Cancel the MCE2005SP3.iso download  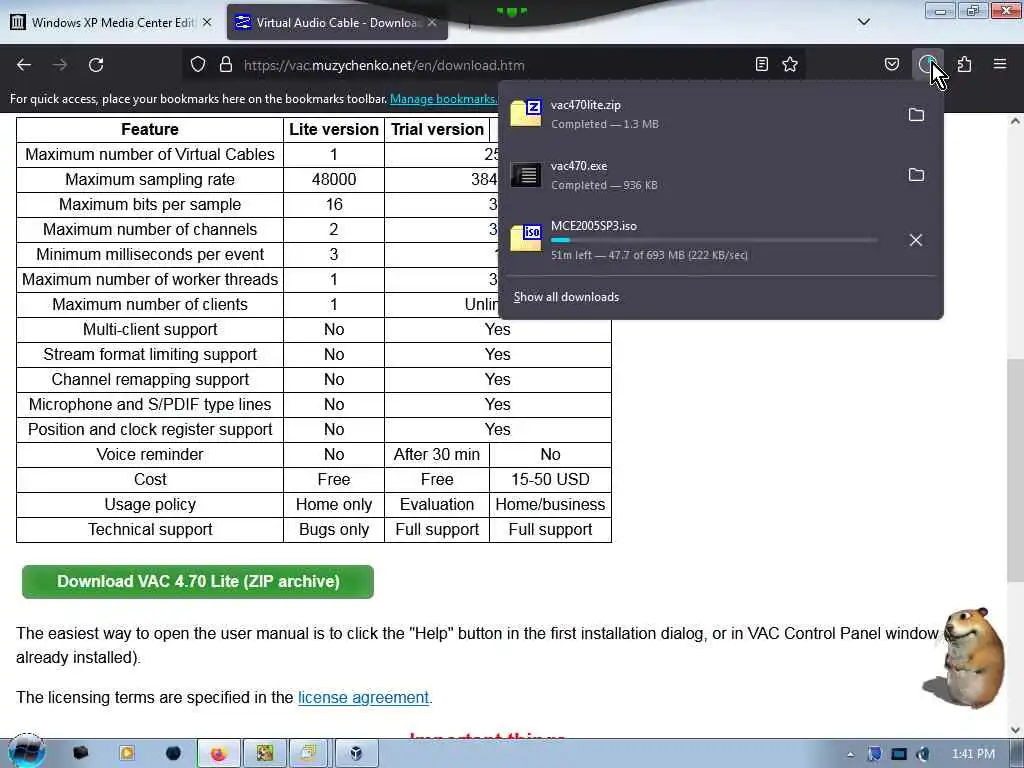[x=916, y=240]
